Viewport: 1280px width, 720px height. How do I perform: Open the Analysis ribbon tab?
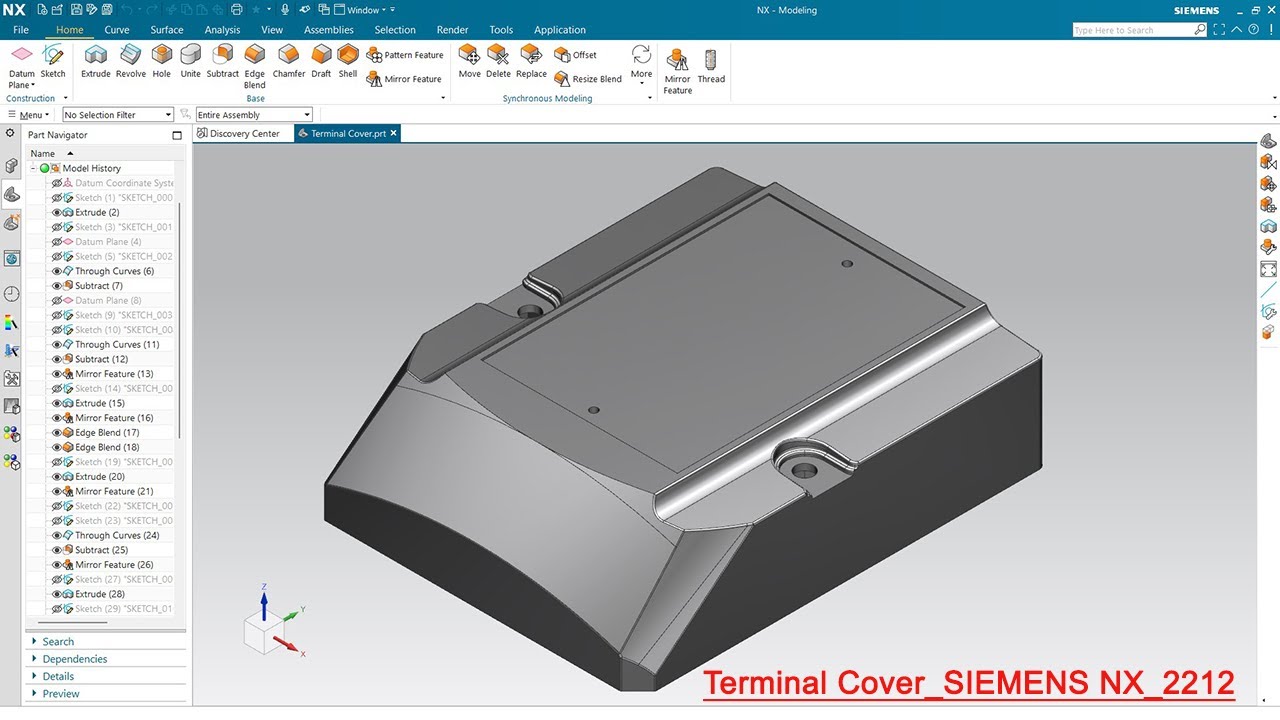tap(222, 30)
